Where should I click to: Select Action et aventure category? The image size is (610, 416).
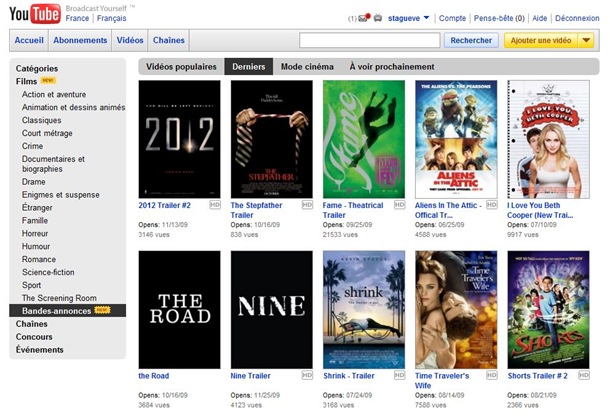54,94
